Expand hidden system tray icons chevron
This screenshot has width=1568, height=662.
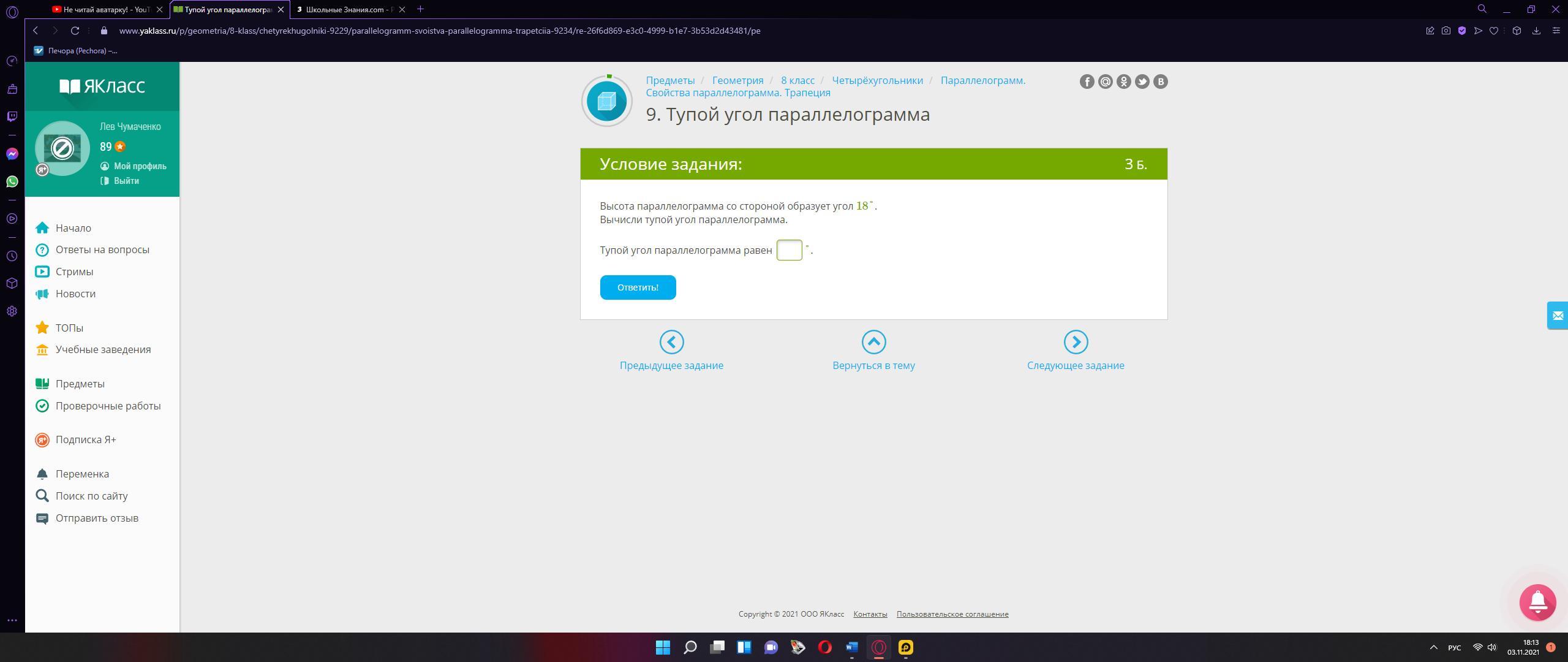click(1433, 647)
